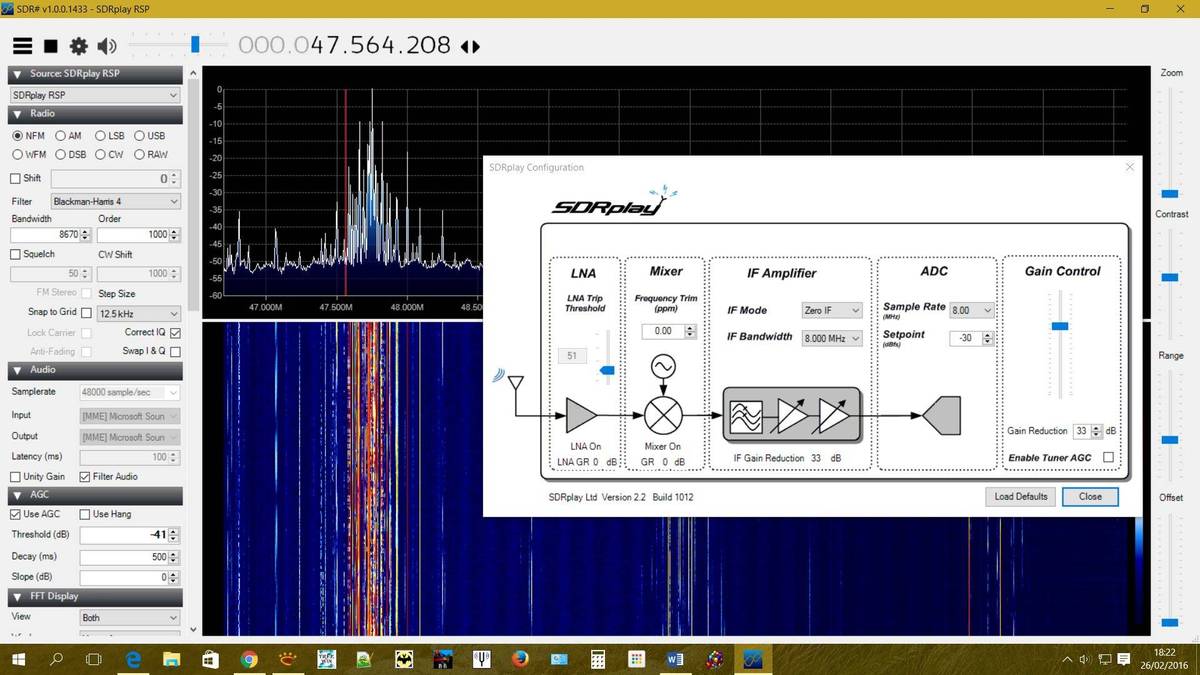Screen dimensions: 1200x675
Task: Adjust the volume slider in the toolbar
Action: pyautogui.click(x=196, y=44)
